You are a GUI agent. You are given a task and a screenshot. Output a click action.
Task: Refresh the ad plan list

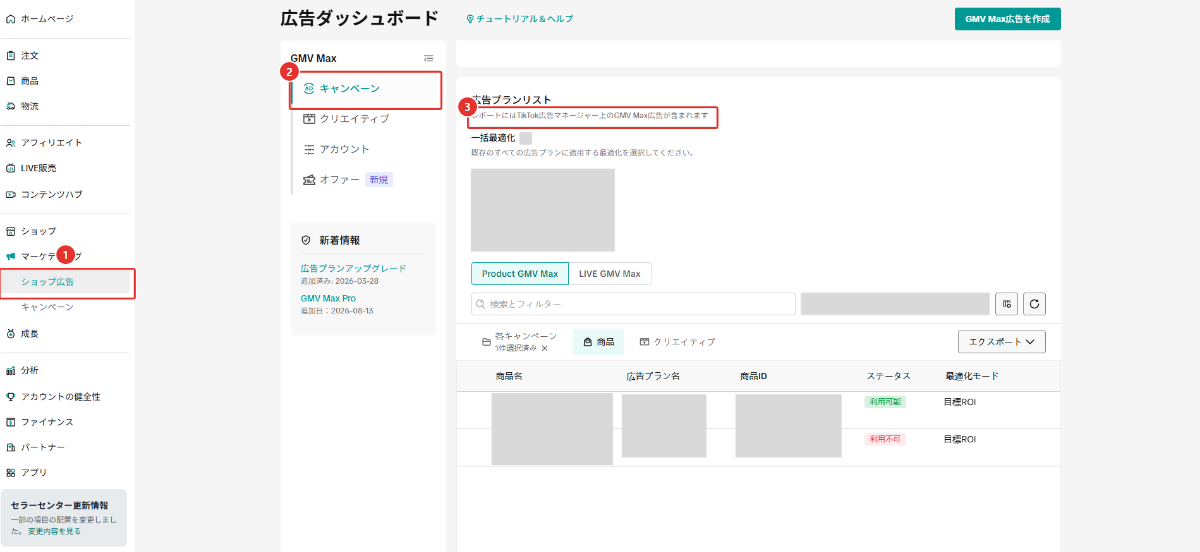coord(1034,303)
